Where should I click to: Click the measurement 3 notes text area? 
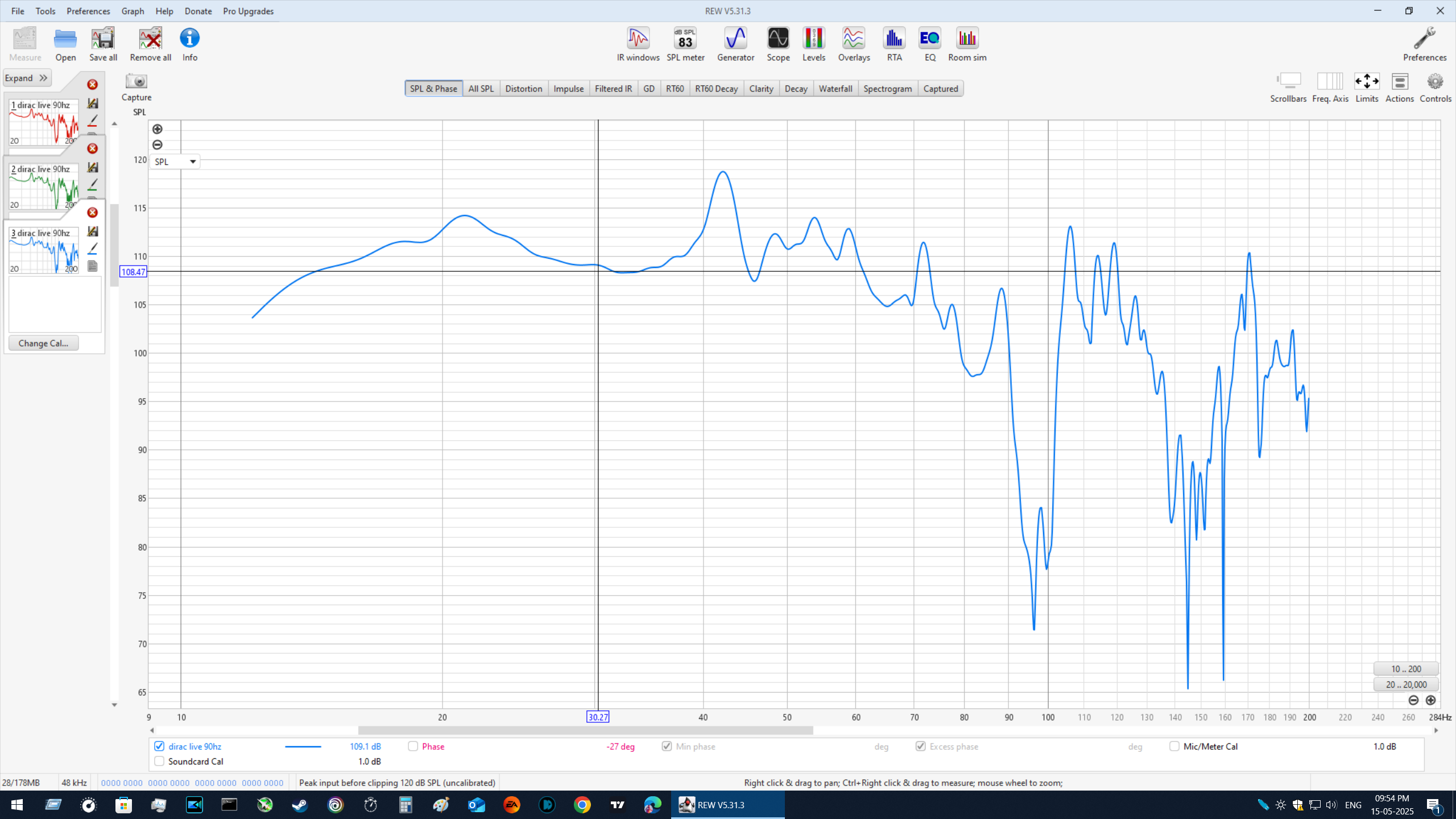pos(55,304)
